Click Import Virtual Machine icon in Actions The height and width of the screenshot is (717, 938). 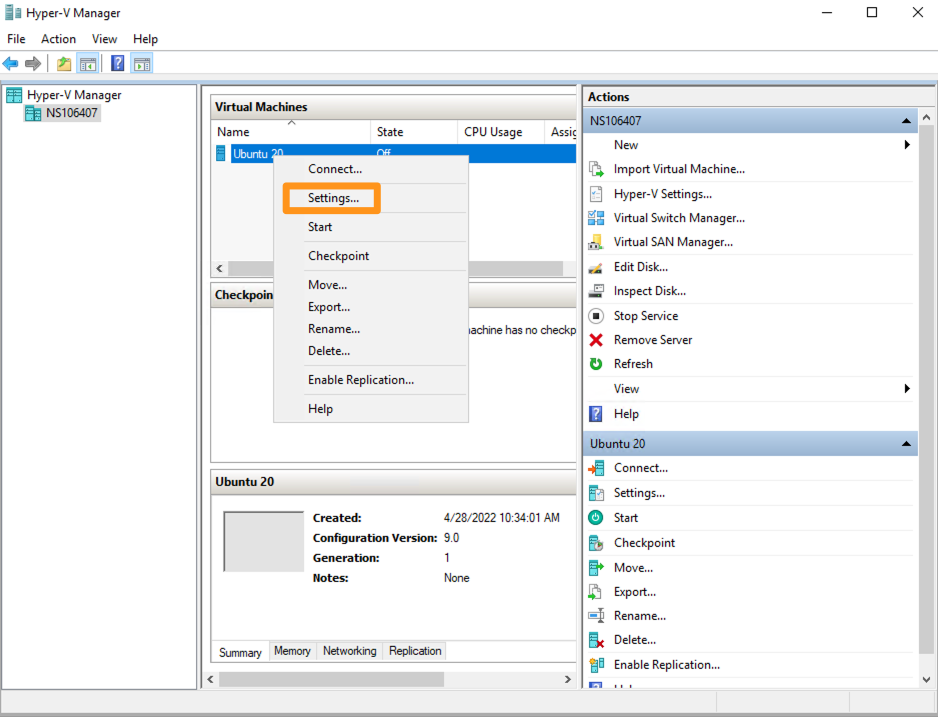[x=596, y=169]
